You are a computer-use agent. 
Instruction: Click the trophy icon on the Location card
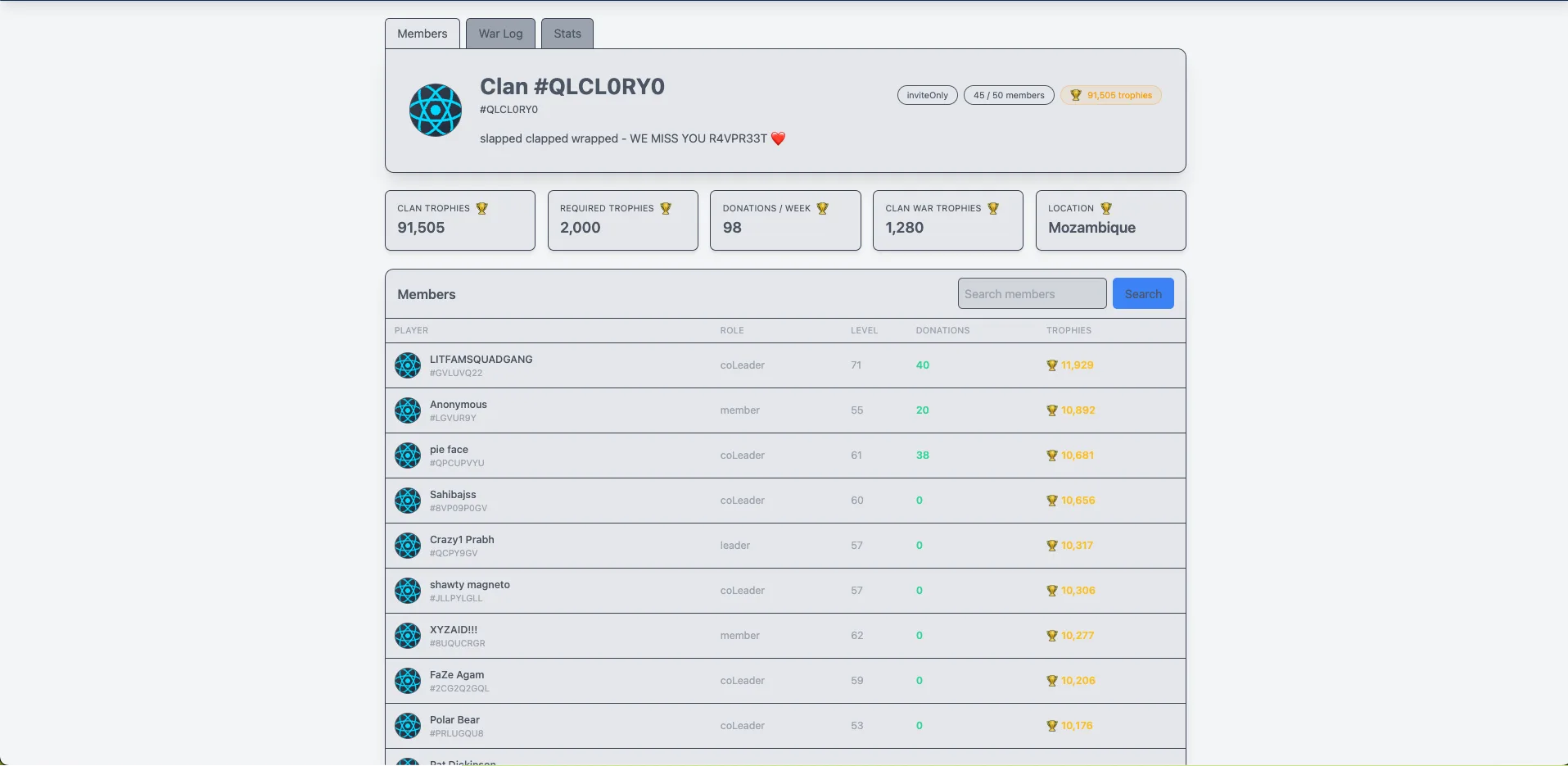[1106, 208]
